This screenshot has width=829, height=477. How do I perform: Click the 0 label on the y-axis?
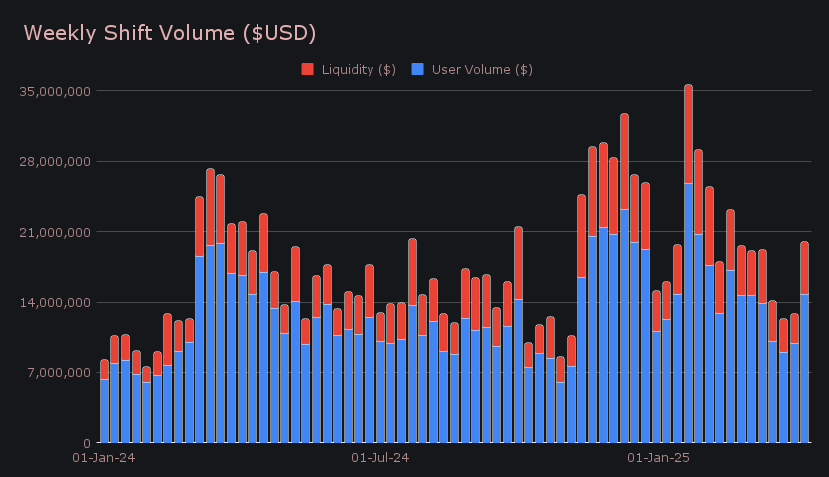click(87, 443)
